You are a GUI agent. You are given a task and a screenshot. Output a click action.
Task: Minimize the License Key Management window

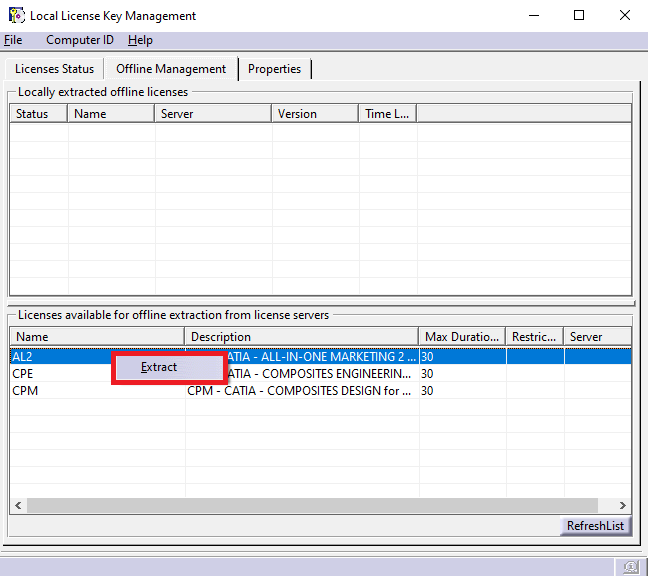pos(533,16)
